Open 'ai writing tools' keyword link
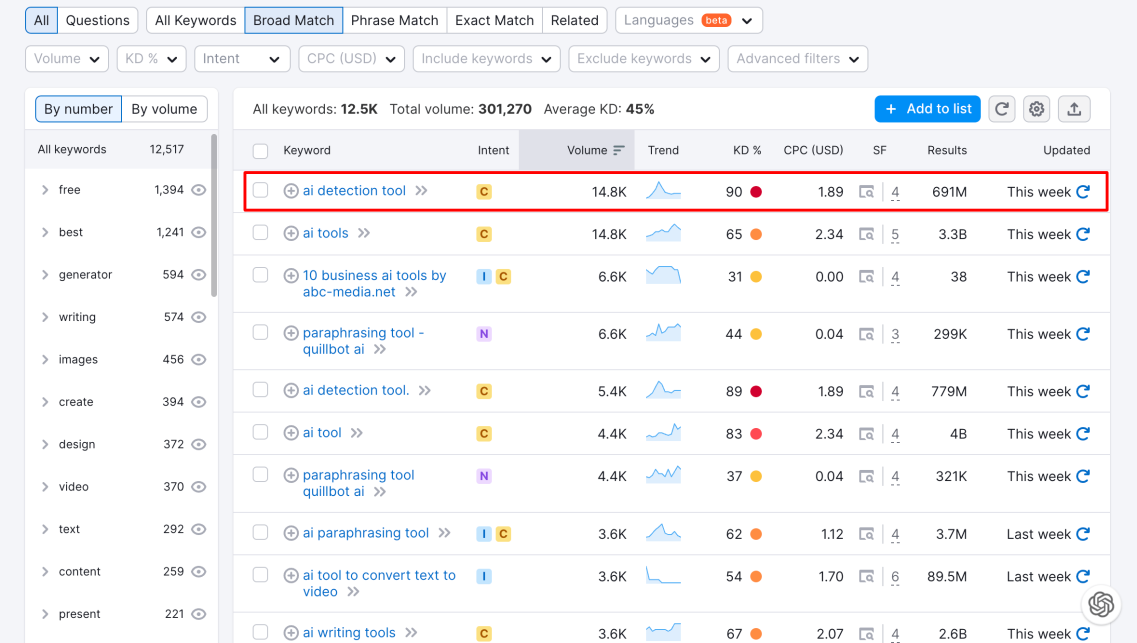1137x643 pixels. 349,632
